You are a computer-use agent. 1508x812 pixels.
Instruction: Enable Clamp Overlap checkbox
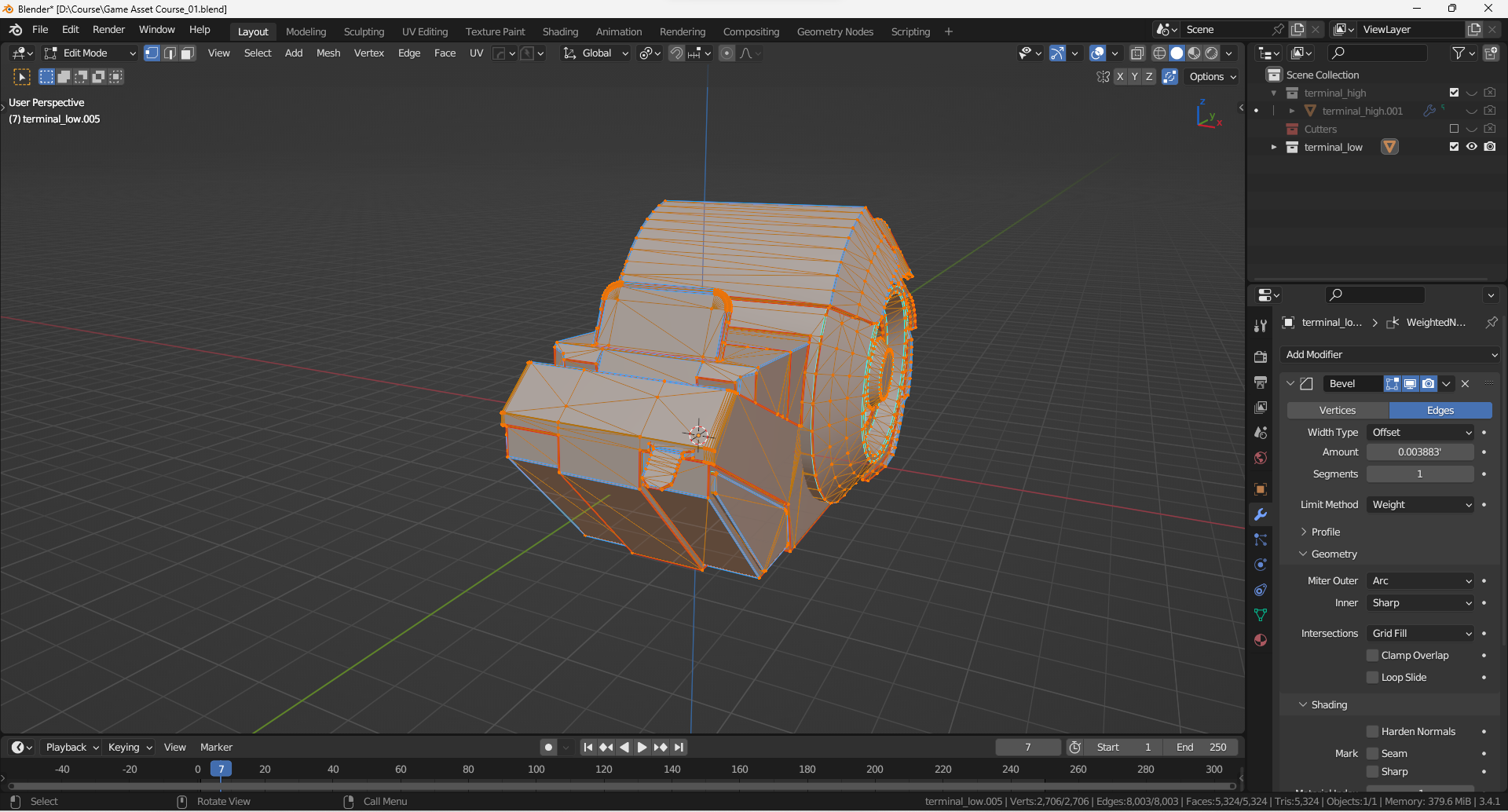click(x=1373, y=656)
